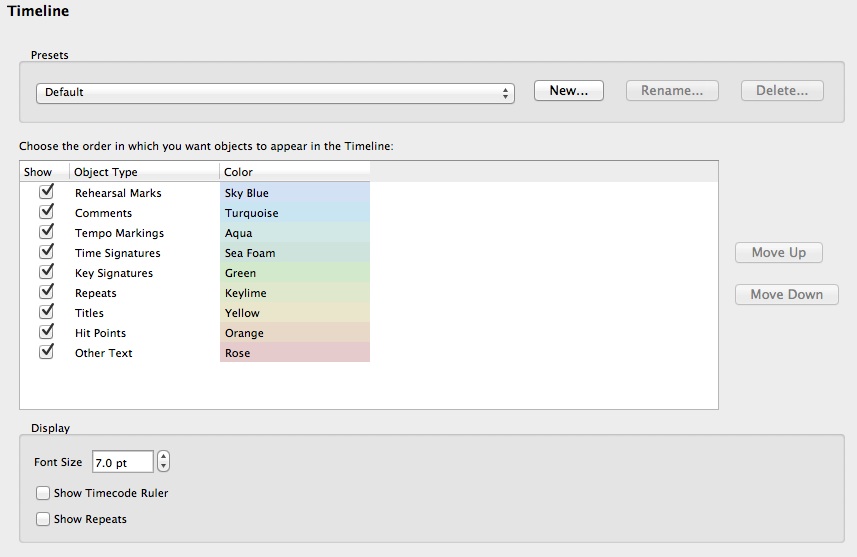
Task: Uncheck Show checkbox for Rehearsal Marks
Action: tap(45, 192)
